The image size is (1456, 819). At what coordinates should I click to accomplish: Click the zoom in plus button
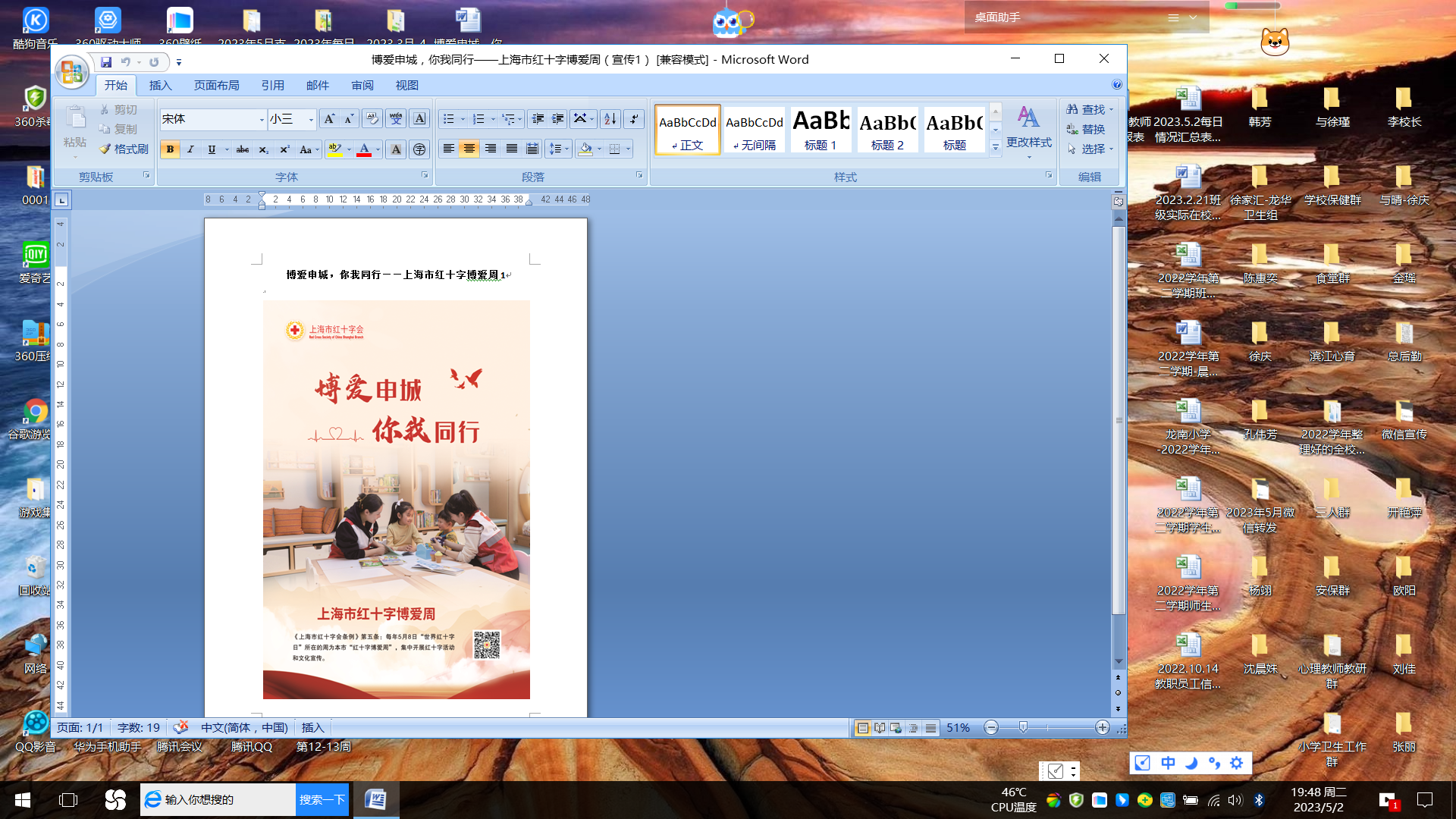click(x=1103, y=728)
